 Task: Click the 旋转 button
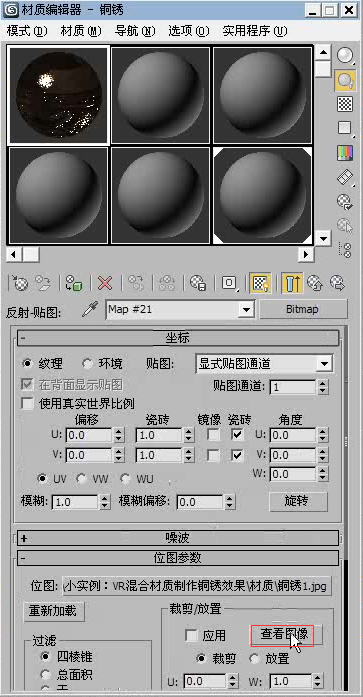[299, 501]
